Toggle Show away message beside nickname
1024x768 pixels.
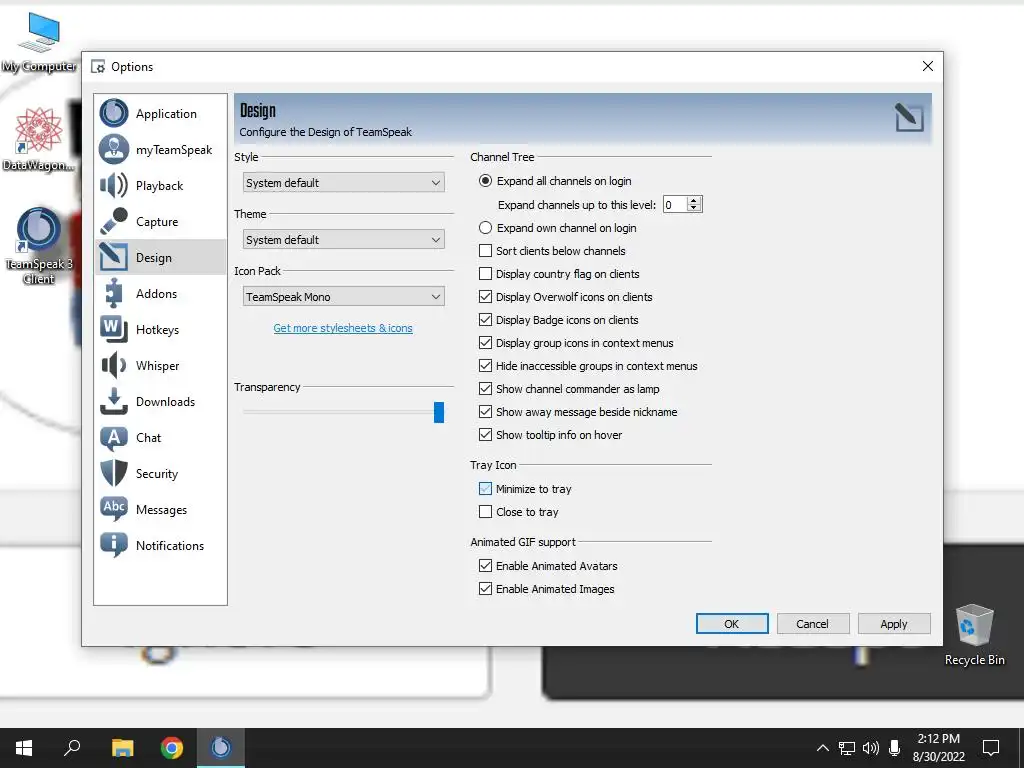click(x=578, y=412)
